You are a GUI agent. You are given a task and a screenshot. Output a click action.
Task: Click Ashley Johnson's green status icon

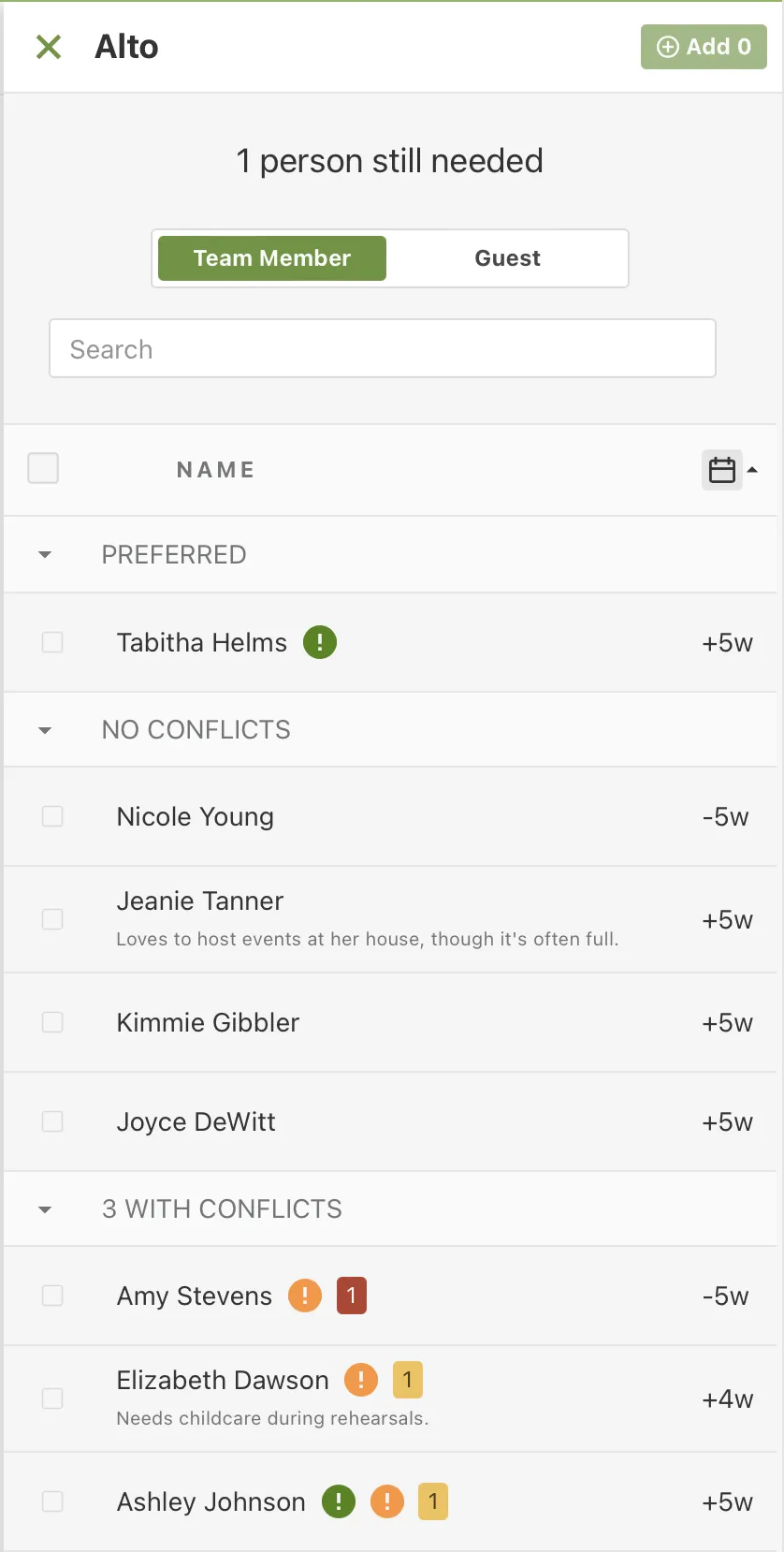(339, 1501)
